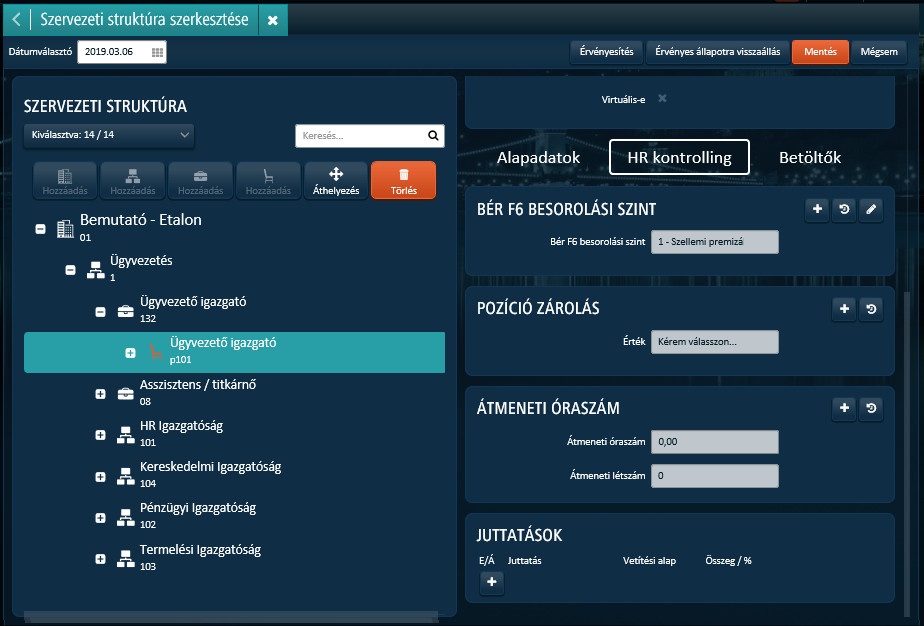Expand the Asszisztens / titkárnő node
This screenshot has height=626, width=924.
tap(100, 394)
